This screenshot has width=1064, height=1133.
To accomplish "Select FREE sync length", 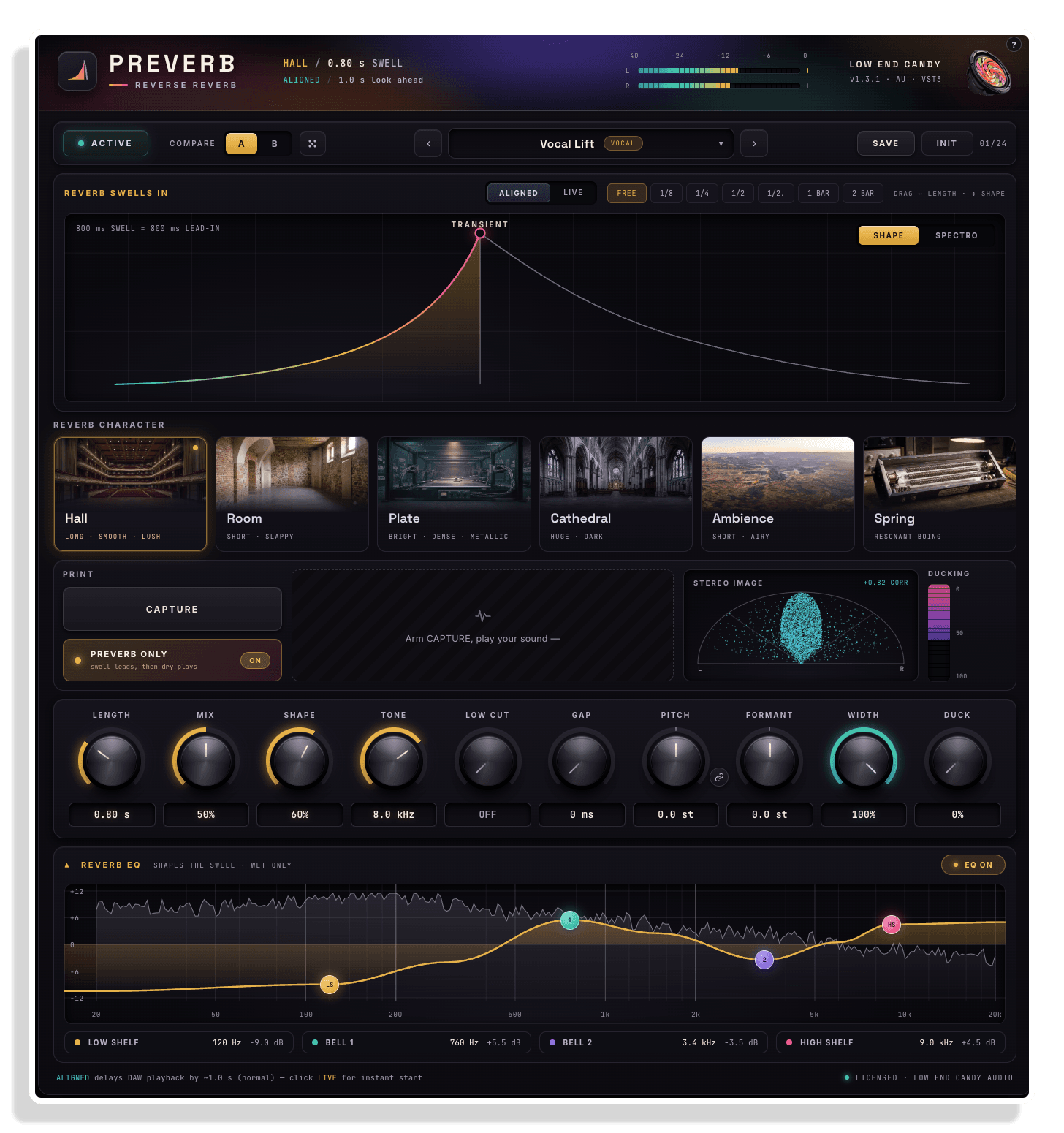I will pos(627,193).
